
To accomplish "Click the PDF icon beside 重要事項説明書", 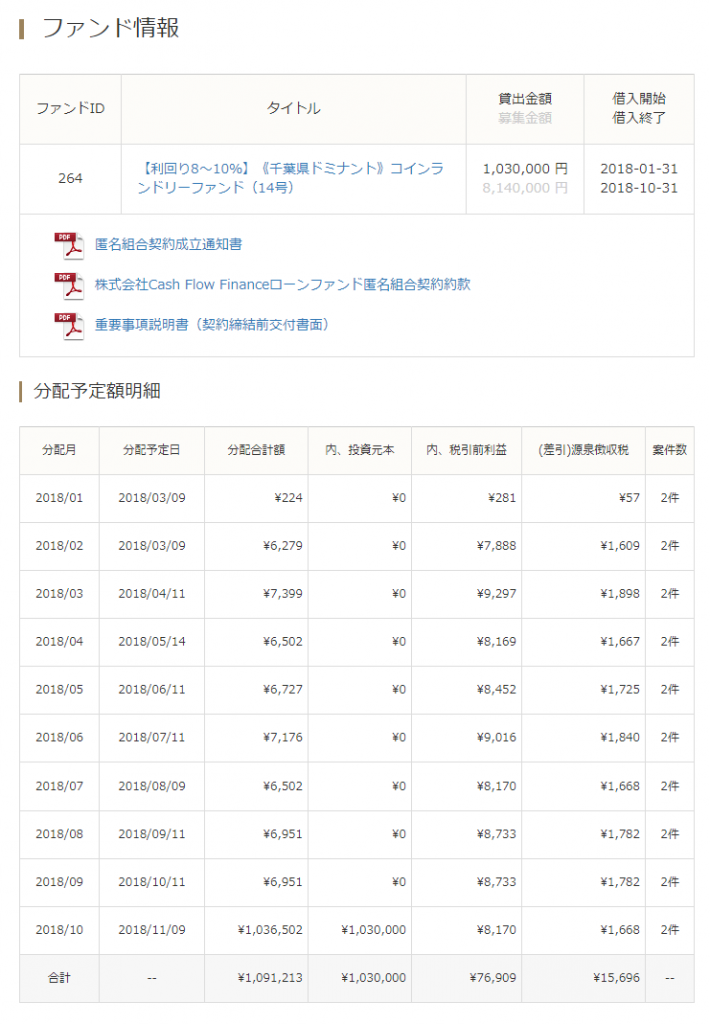I will (69, 325).
